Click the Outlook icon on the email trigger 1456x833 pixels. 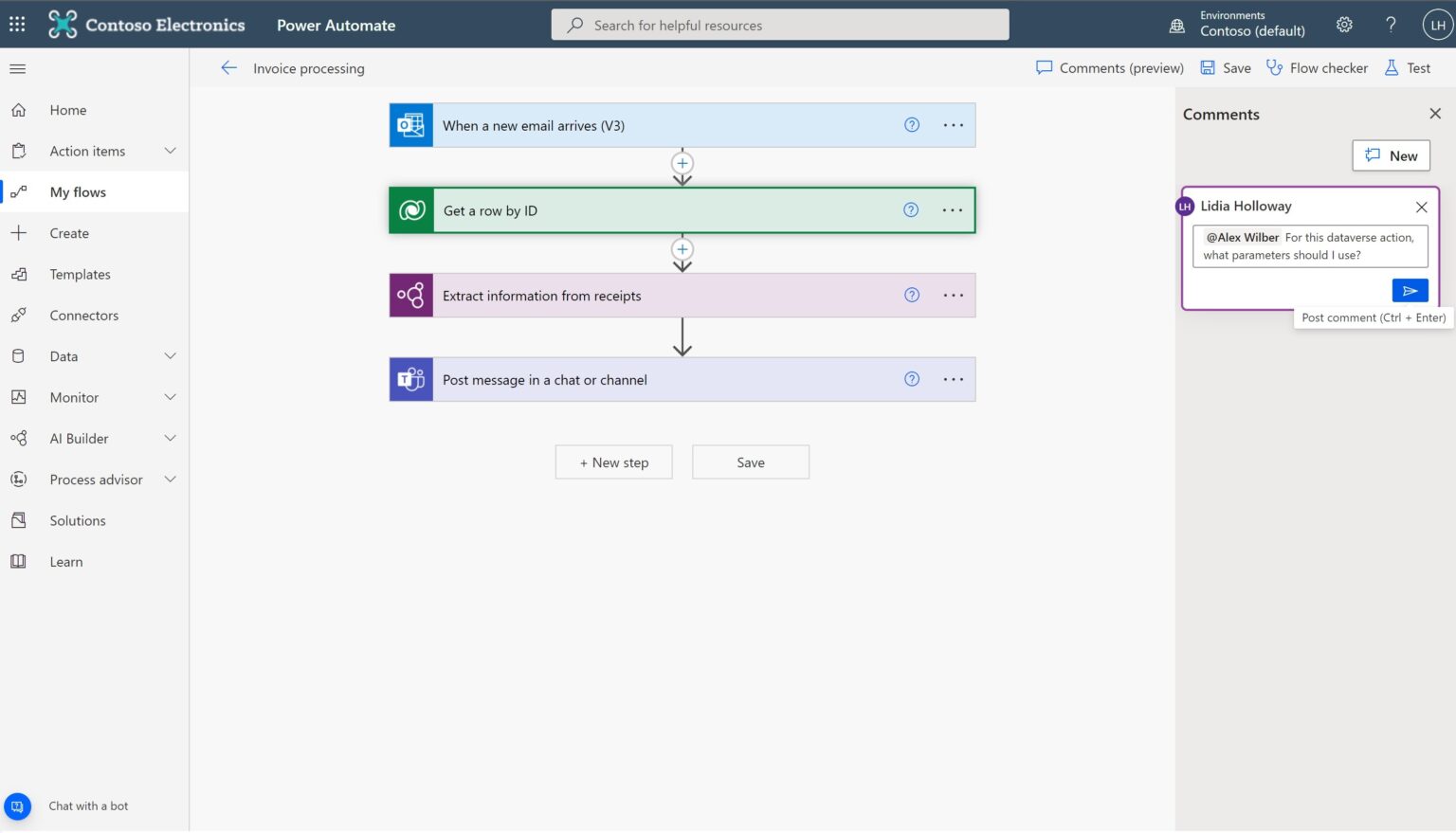point(409,124)
